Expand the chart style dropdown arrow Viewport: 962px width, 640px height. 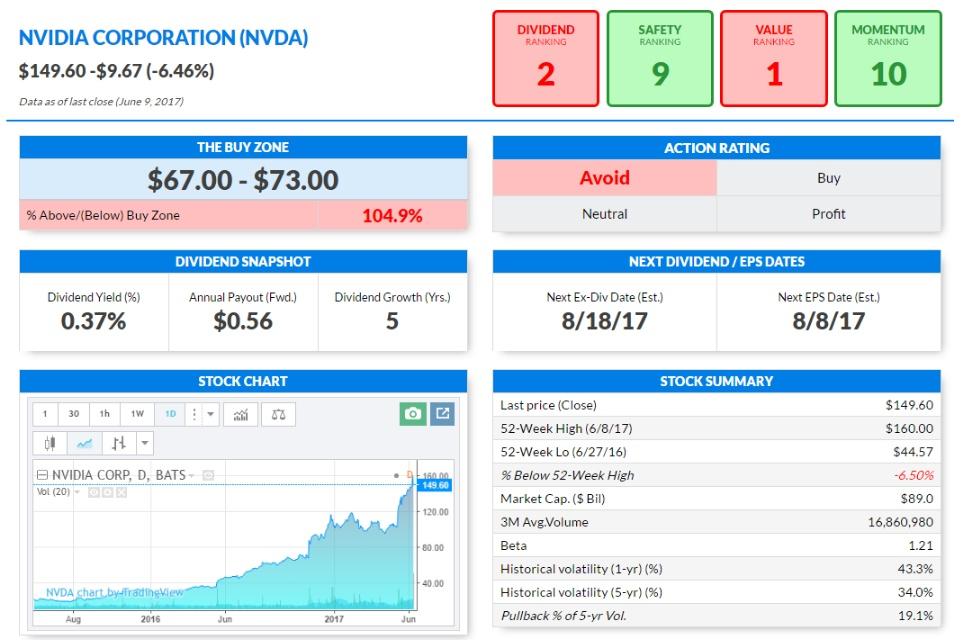coord(145,443)
